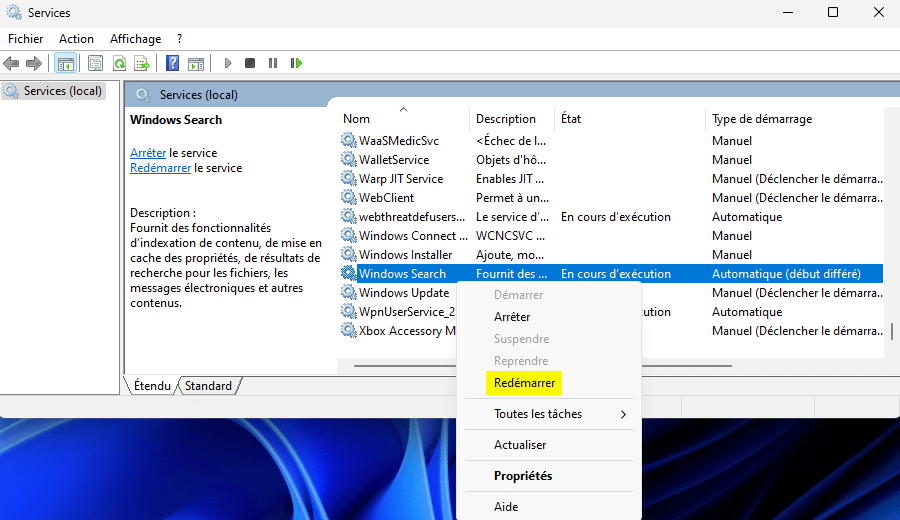The image size is (900, 520).
Task: Open the Fichier menu
Action: 25,38
